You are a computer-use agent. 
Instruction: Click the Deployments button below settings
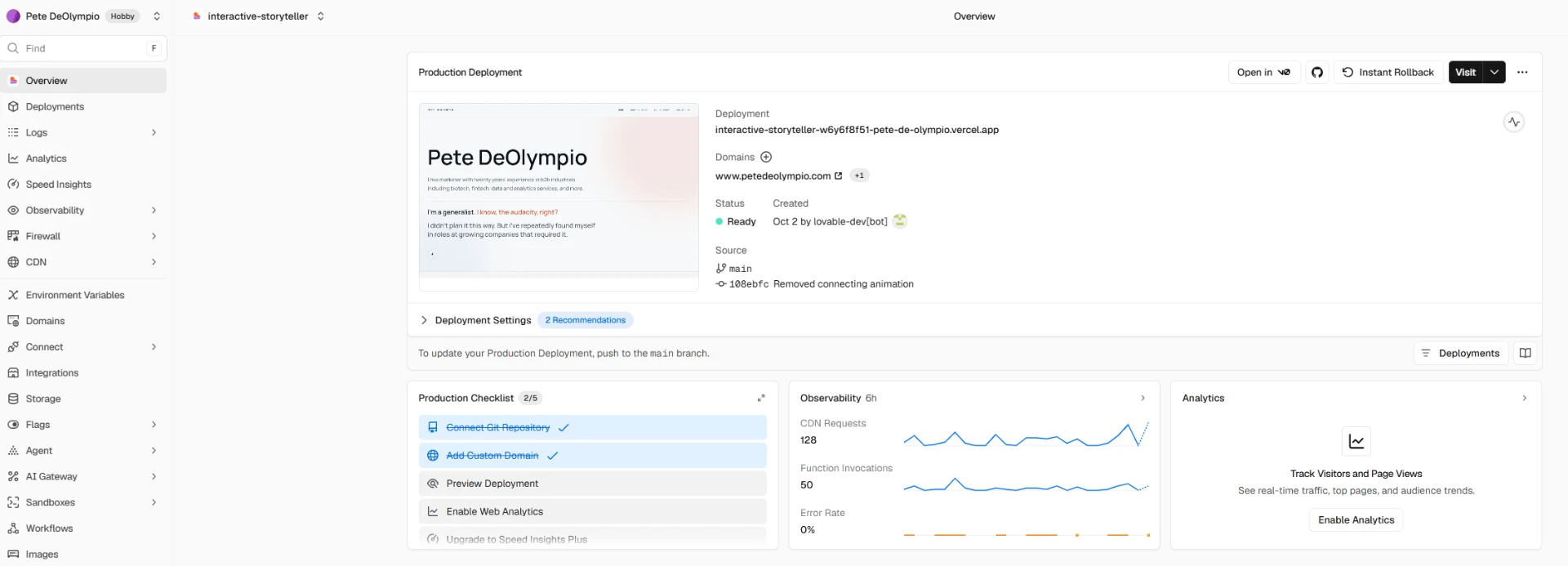[x=1460, y=353]
